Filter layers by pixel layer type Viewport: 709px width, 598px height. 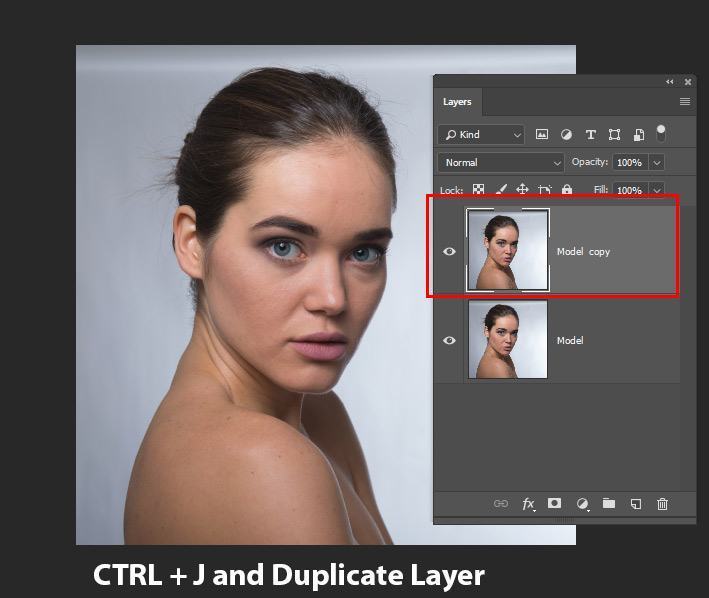542,134
